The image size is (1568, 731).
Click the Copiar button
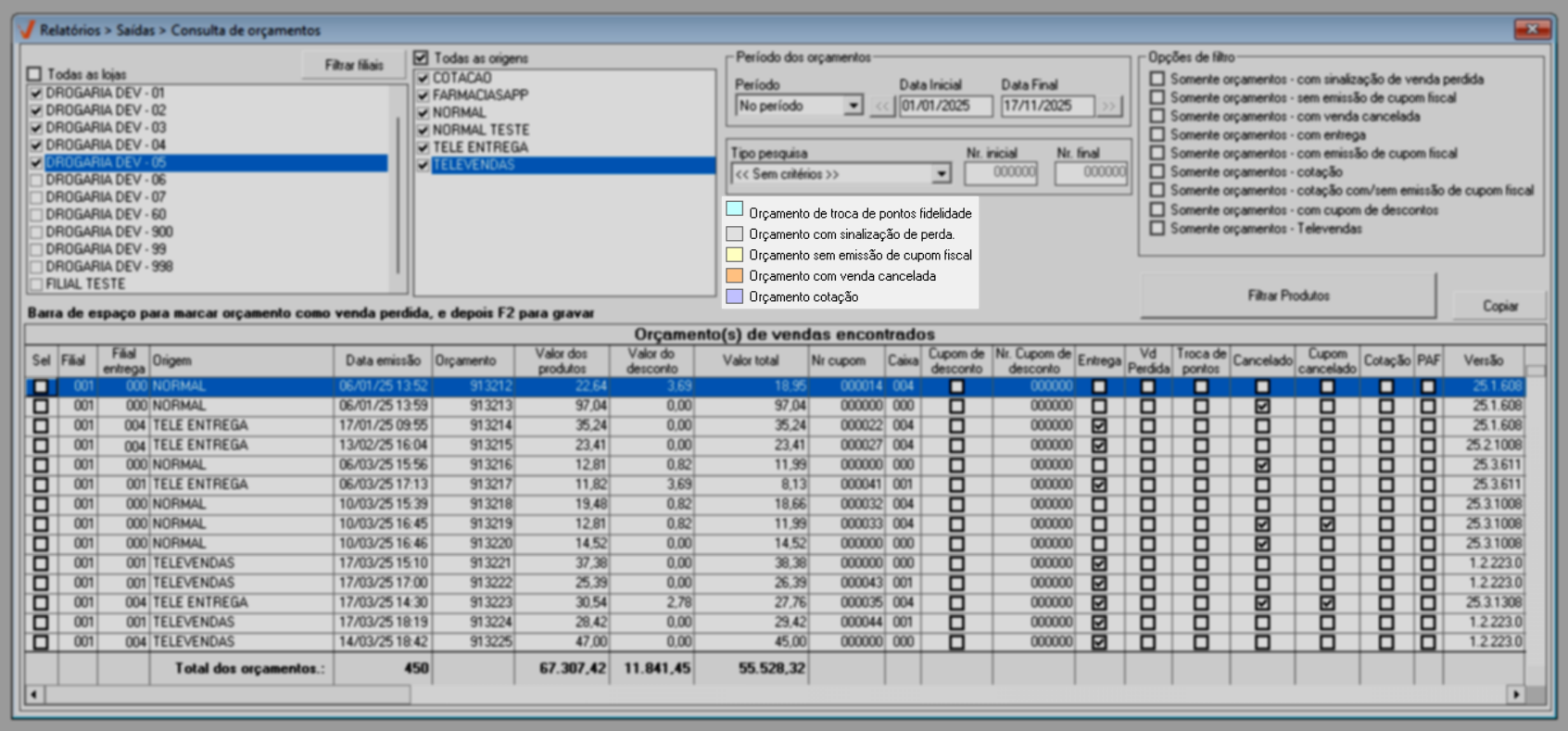pos(1498,306)
